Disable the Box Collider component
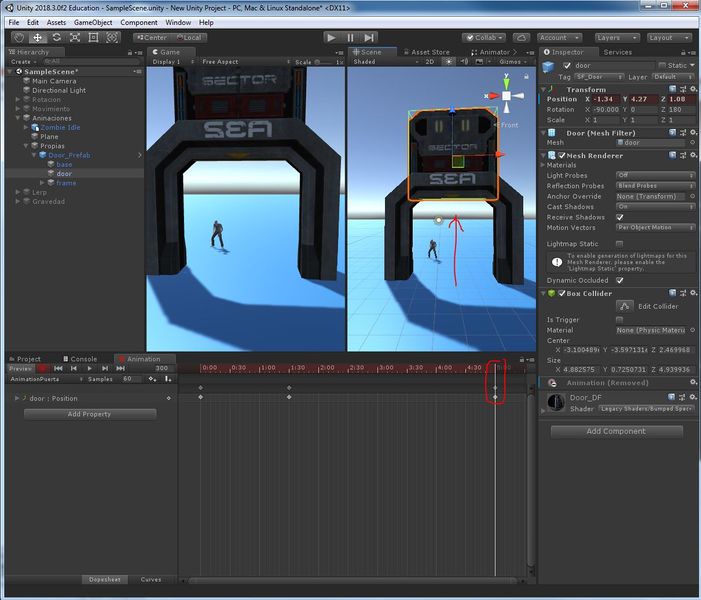 [562, 293]
